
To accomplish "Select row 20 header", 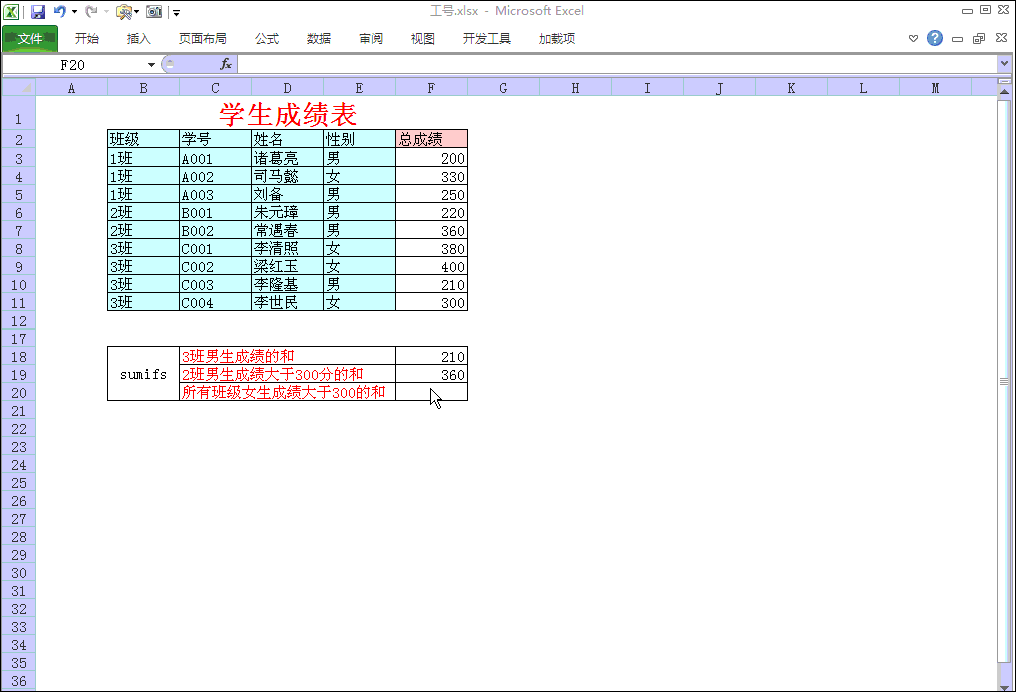I will [x=19, y=393].
